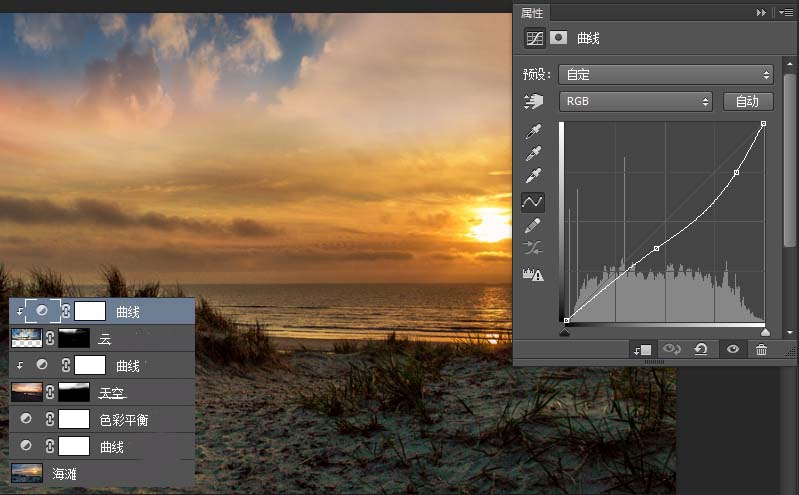Click the scrollbar up arrow in Properties
Screen dimensions: 799x495
click(x=790, y=64)
